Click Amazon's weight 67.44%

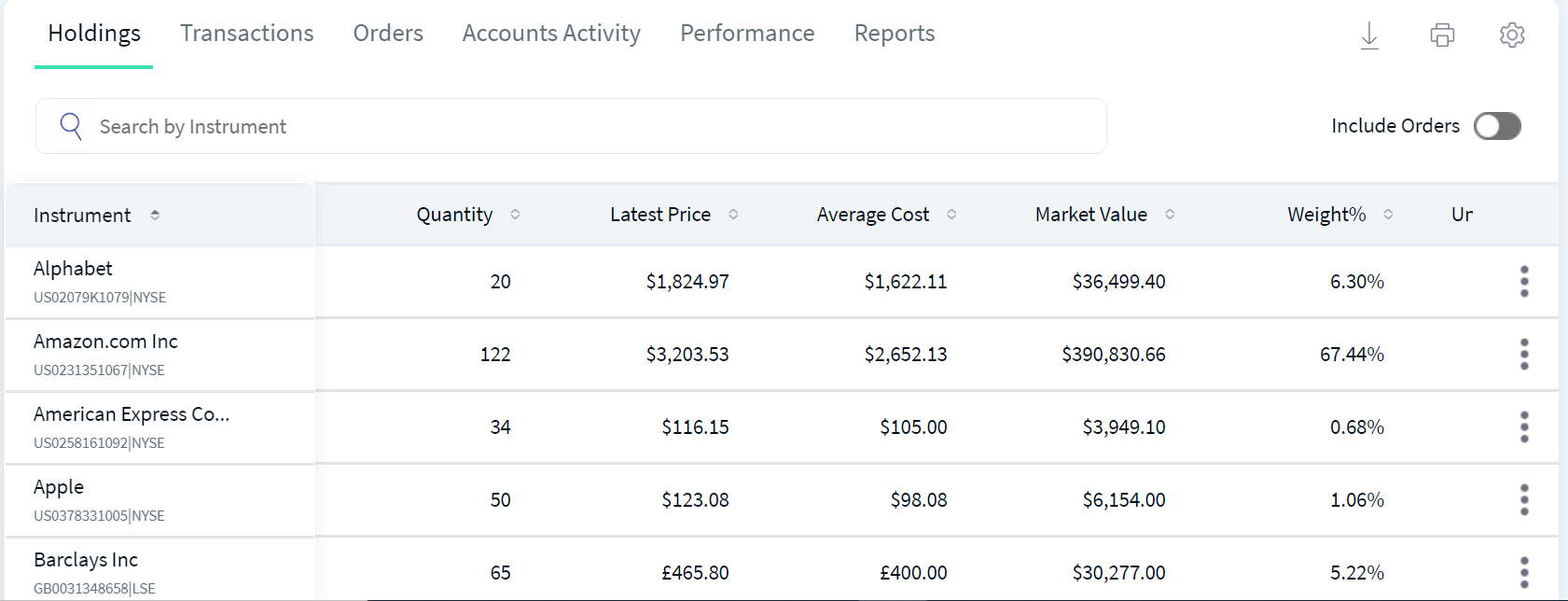pyautogui.click(x=1352, y=355)
